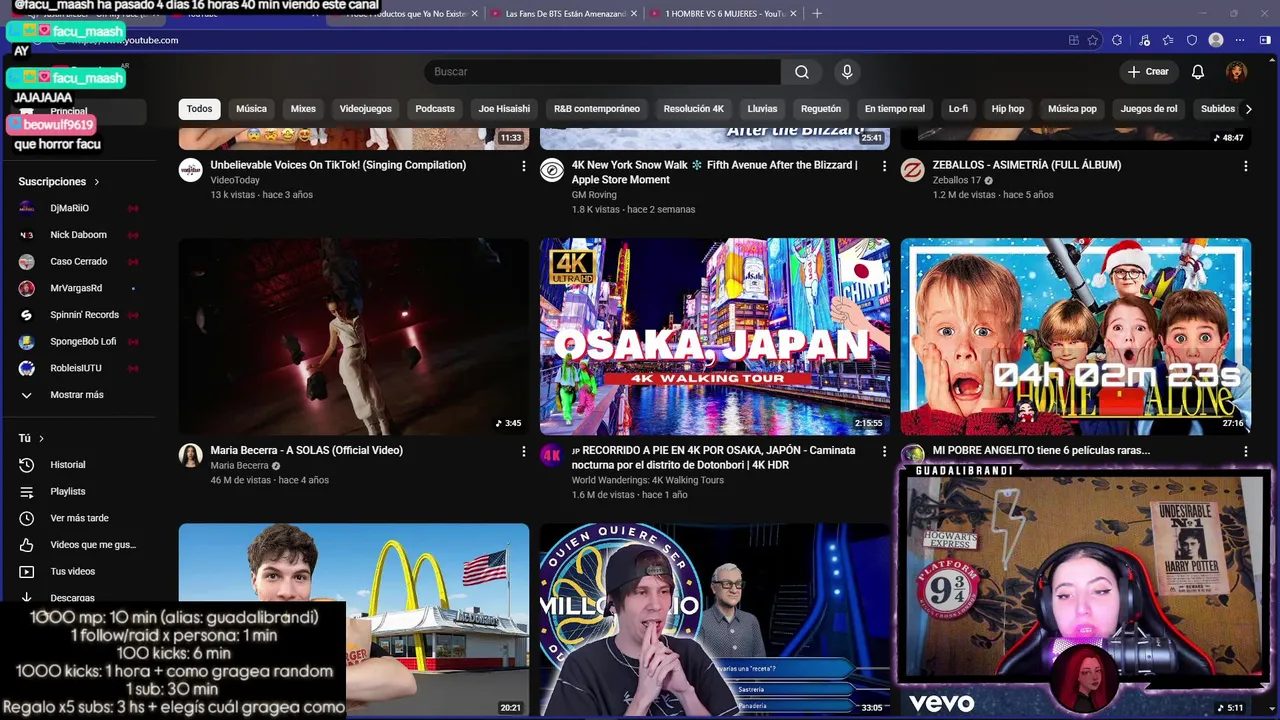
Task: Open options menu for 4K New York Snow Walk
Action: click(x=884, y=166)
